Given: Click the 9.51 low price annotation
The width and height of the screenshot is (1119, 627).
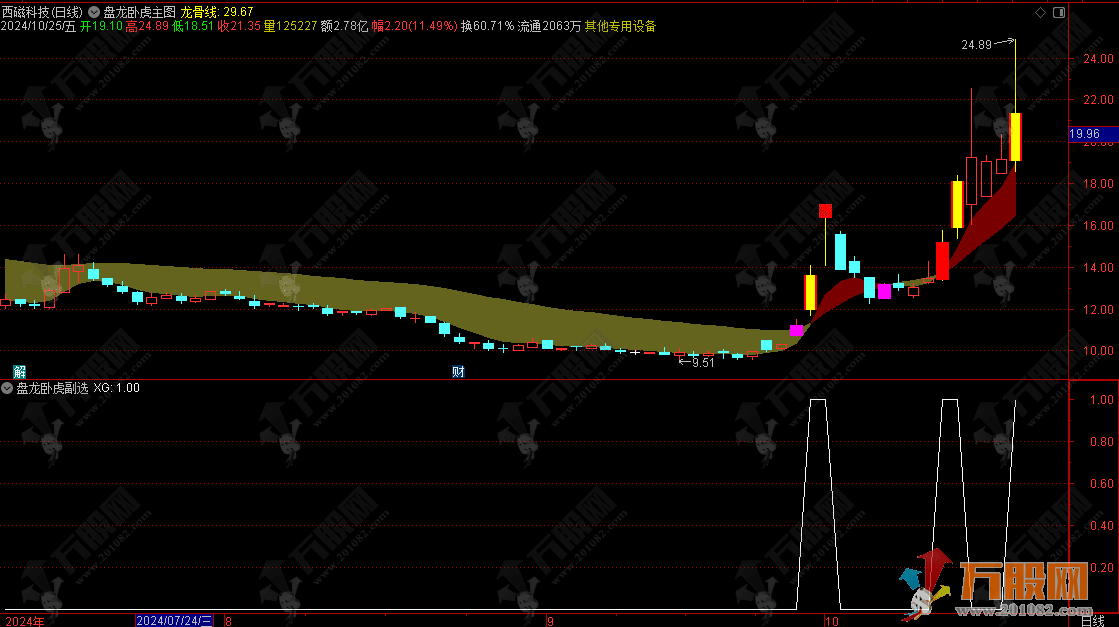Looking at the screenshot, I should [x=703, y=362].
